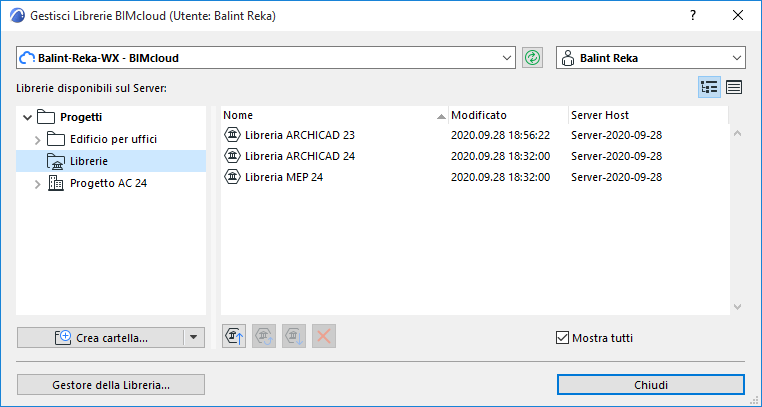The width and height of the screenshot is (762, 407).
Task: Open the Crea cartella dropdown arrow
Action: coord(193,338)
